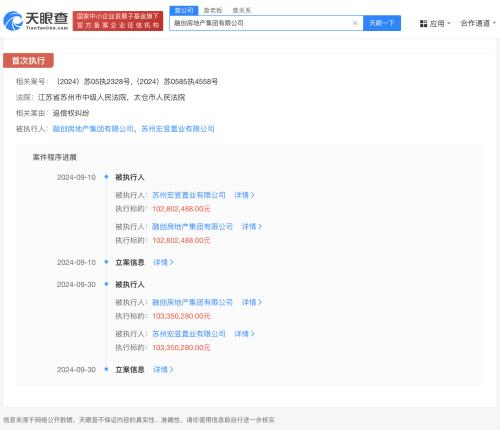
Task: Open the 应用 apps grid icon
Action: click(x=423, y=23)
